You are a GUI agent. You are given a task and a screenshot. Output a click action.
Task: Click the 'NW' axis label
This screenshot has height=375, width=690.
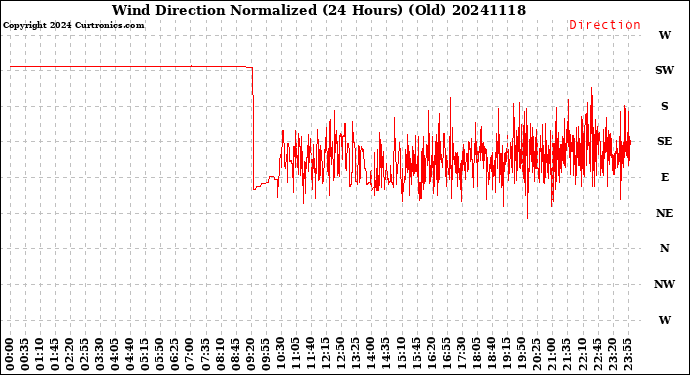click(664, 284)
